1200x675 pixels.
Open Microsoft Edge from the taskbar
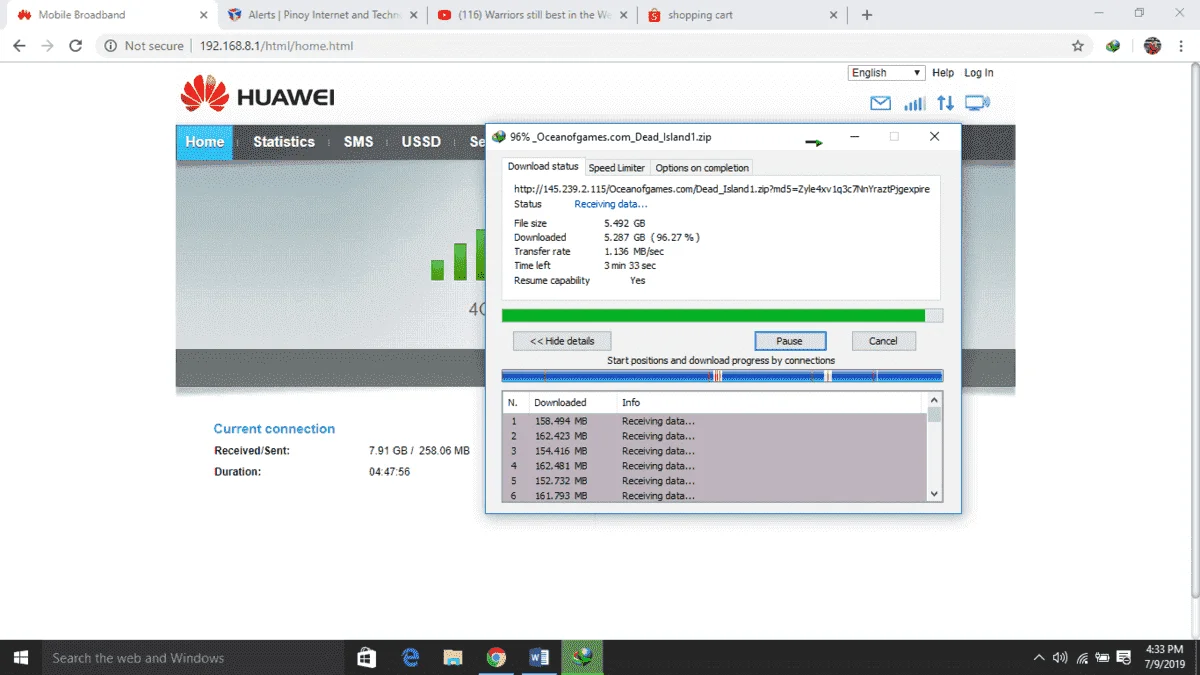(x=410, y=658)
